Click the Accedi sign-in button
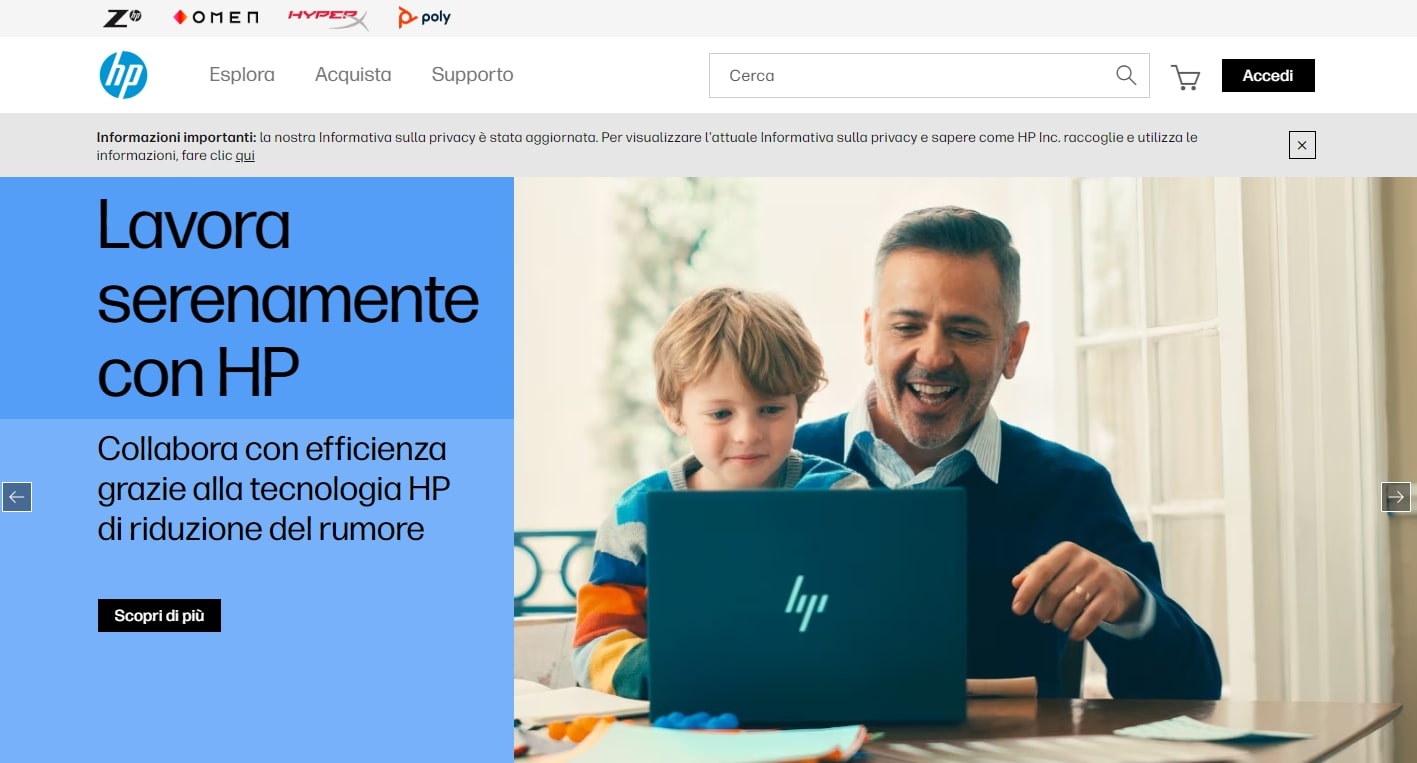Viewport: 1417px width, 763px height. (1268, 75)
